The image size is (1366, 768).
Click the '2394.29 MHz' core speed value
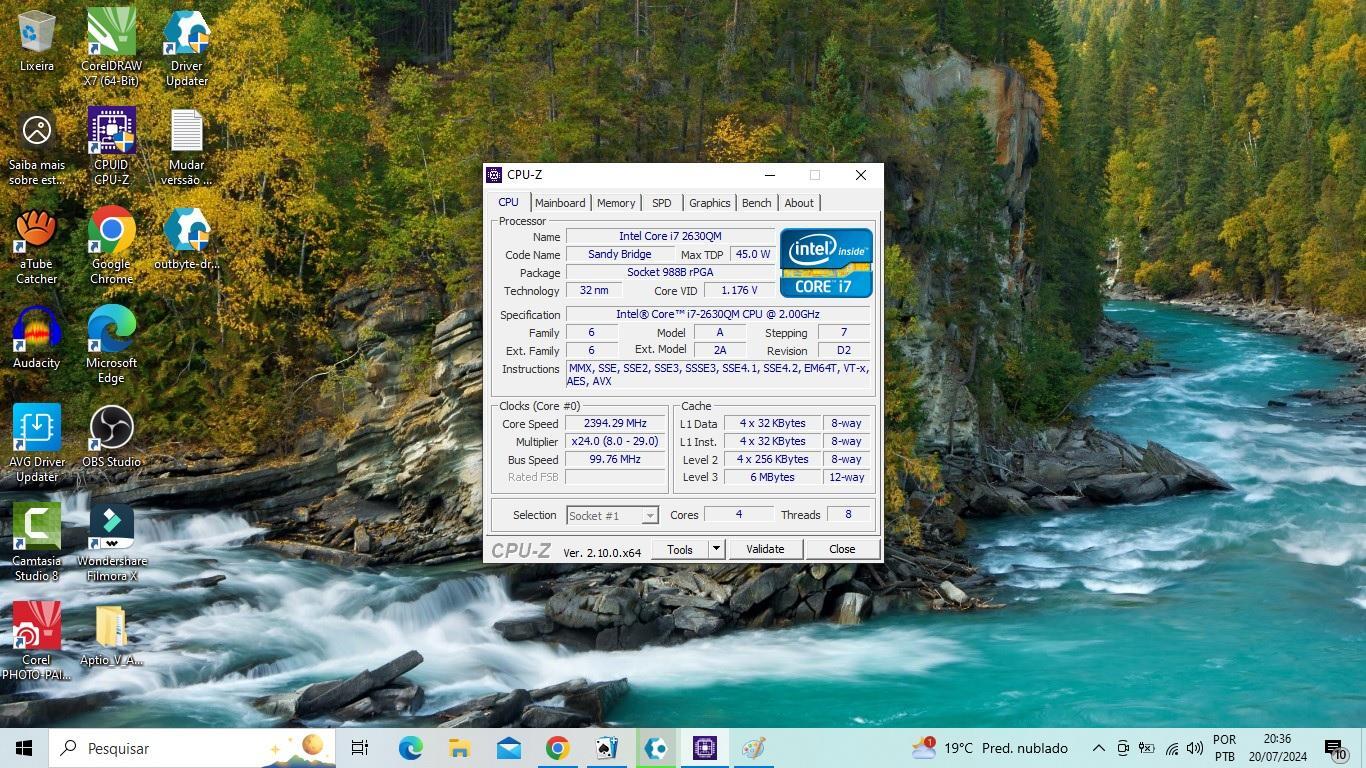click(615, 423)
